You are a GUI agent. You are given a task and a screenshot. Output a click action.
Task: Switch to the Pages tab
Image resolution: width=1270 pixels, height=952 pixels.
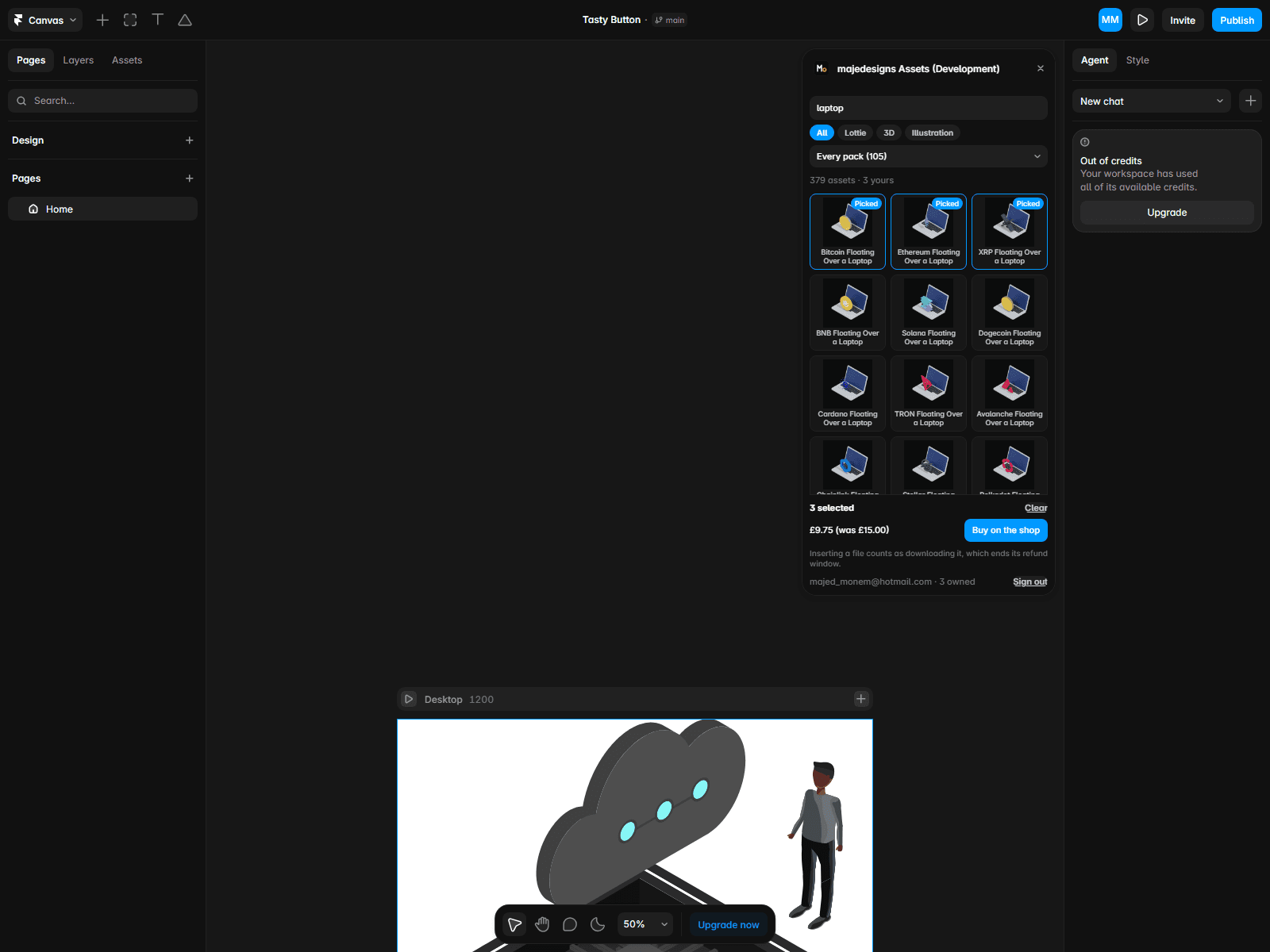[x=31, y=60]
